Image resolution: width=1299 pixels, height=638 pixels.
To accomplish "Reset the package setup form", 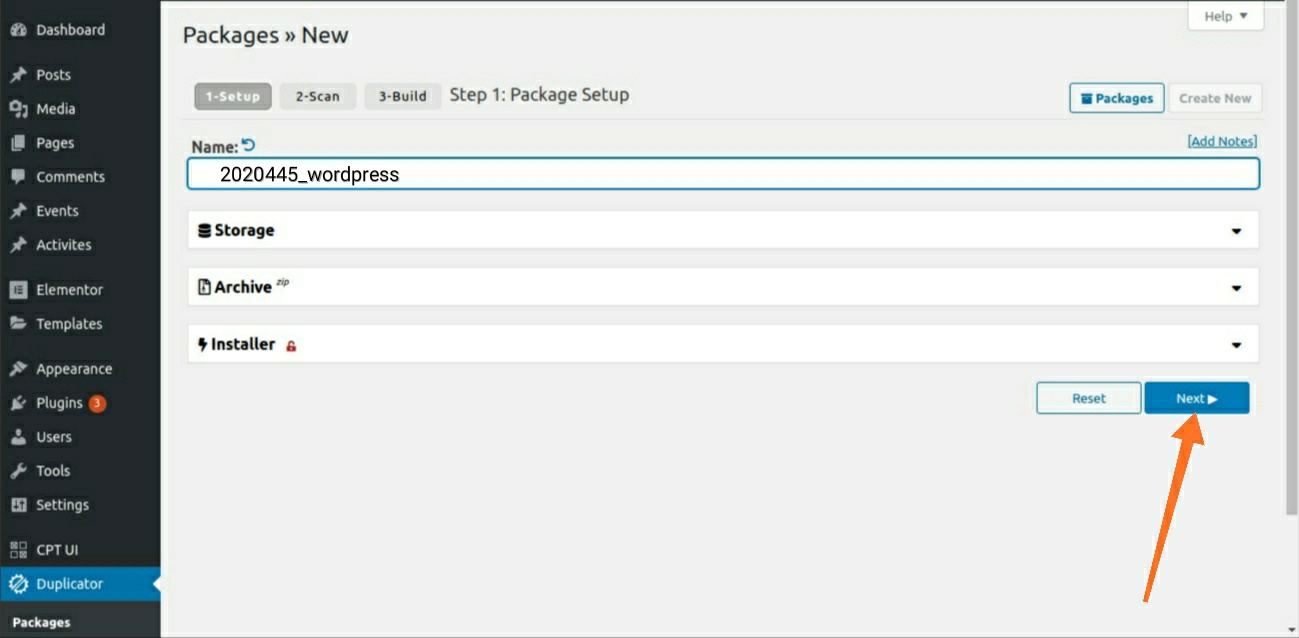I will 1088,397.
